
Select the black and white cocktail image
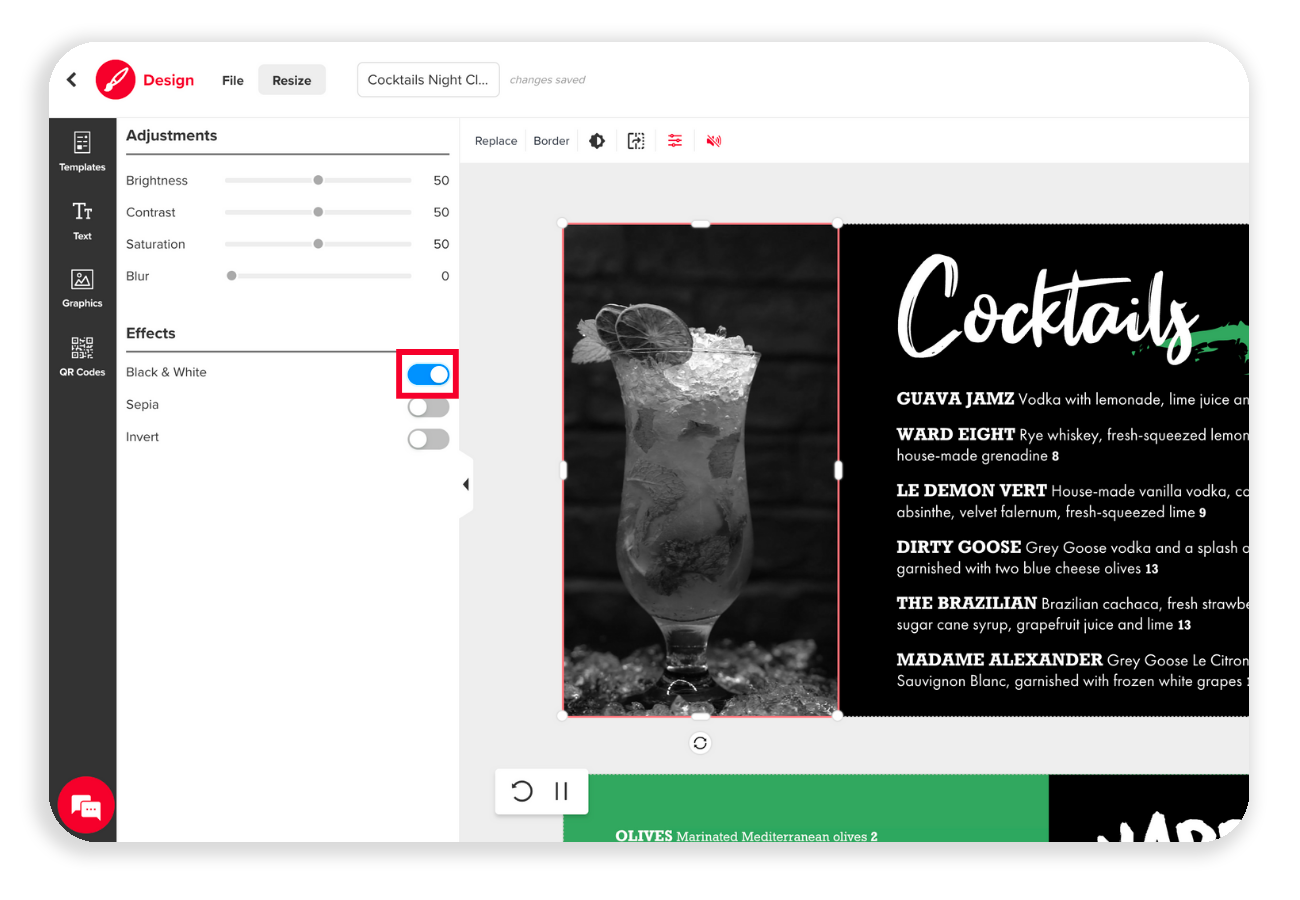click(700, 470)
